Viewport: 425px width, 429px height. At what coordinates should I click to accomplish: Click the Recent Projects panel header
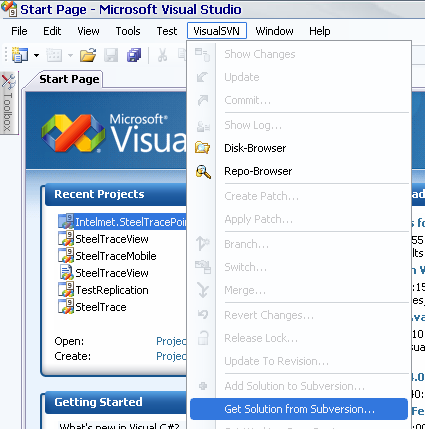tap(115, 194)
